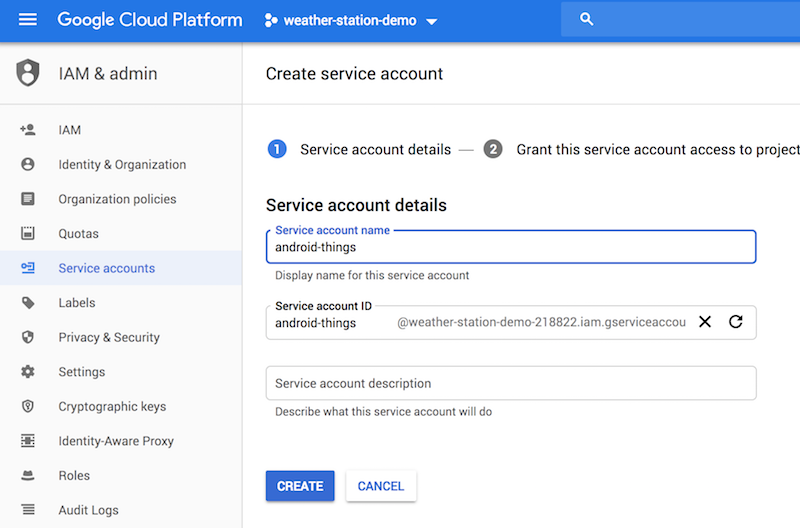Click the CANCEL button
This screenshot has width=800, height=528.
coord(381,486)
